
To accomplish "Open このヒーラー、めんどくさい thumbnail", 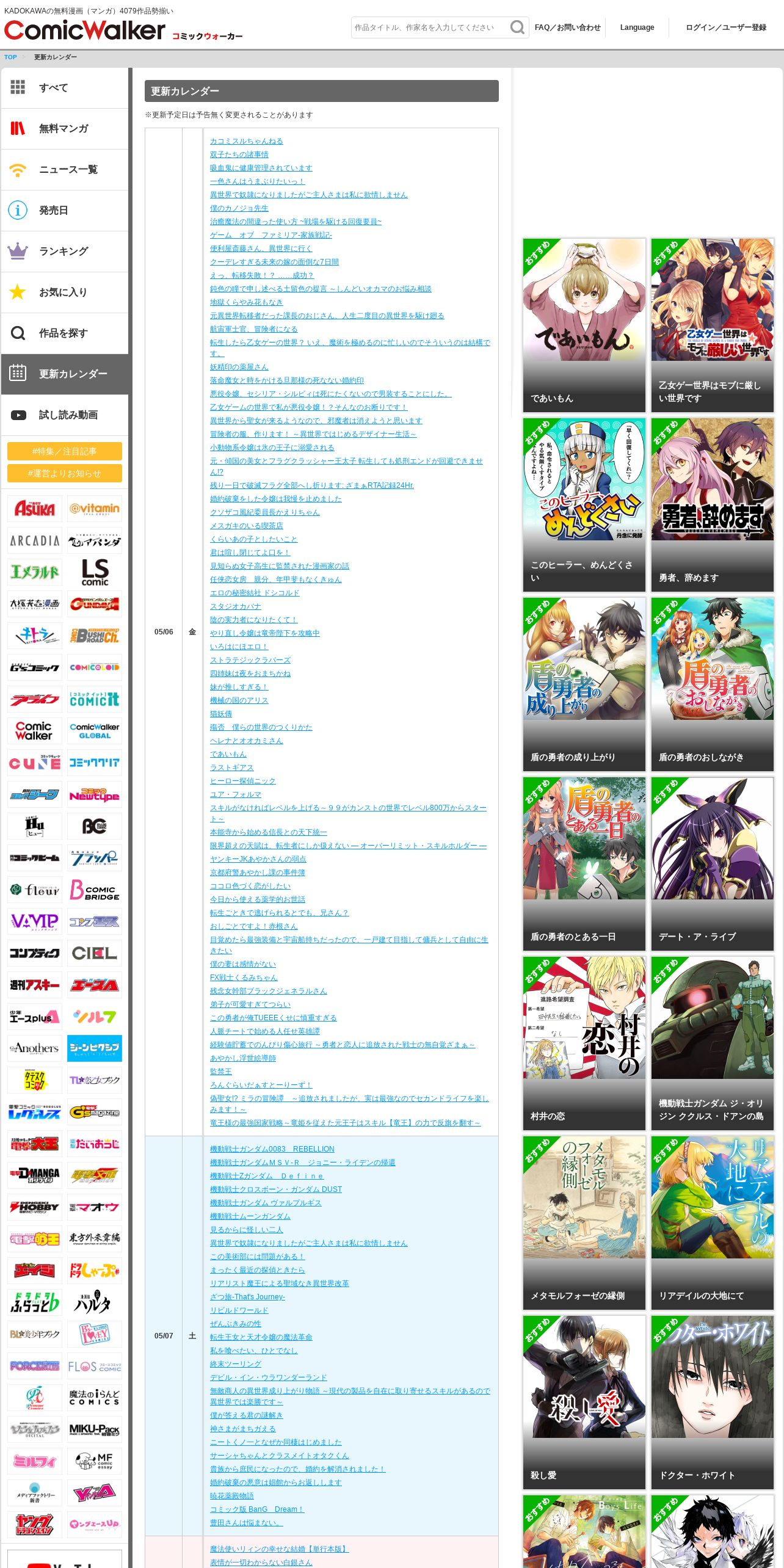I will click(584, 504).
